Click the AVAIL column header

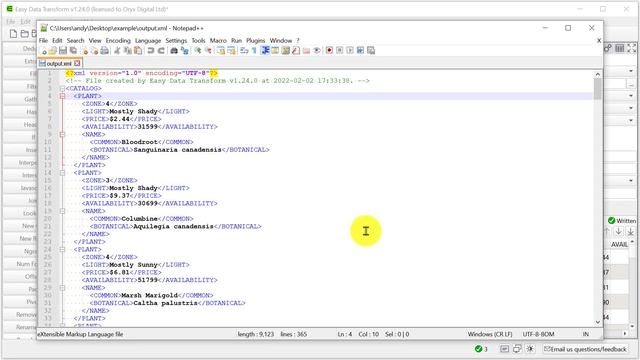[x=619, y=244]
